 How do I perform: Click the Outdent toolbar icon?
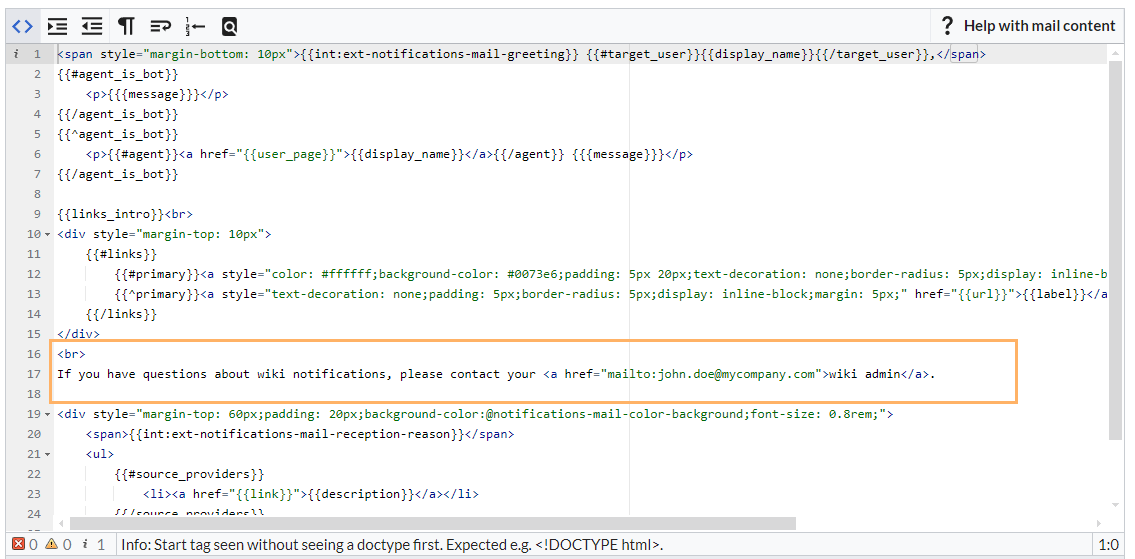pos(92,27)
